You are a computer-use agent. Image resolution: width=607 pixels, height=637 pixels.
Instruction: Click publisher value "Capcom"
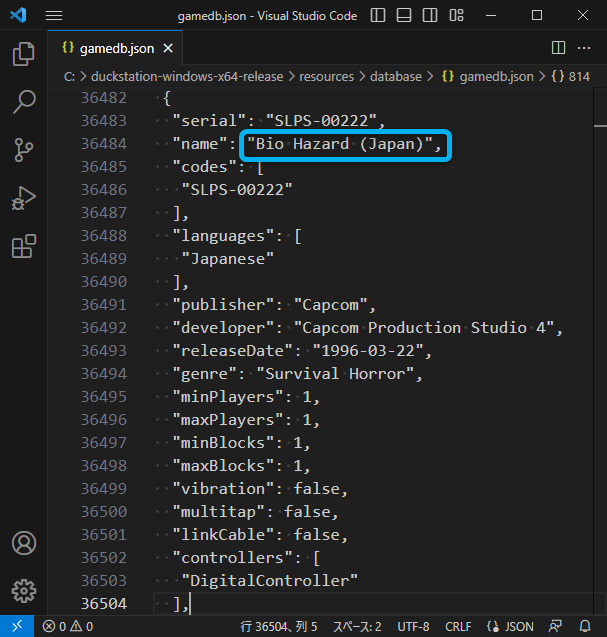tap(330, 305)
